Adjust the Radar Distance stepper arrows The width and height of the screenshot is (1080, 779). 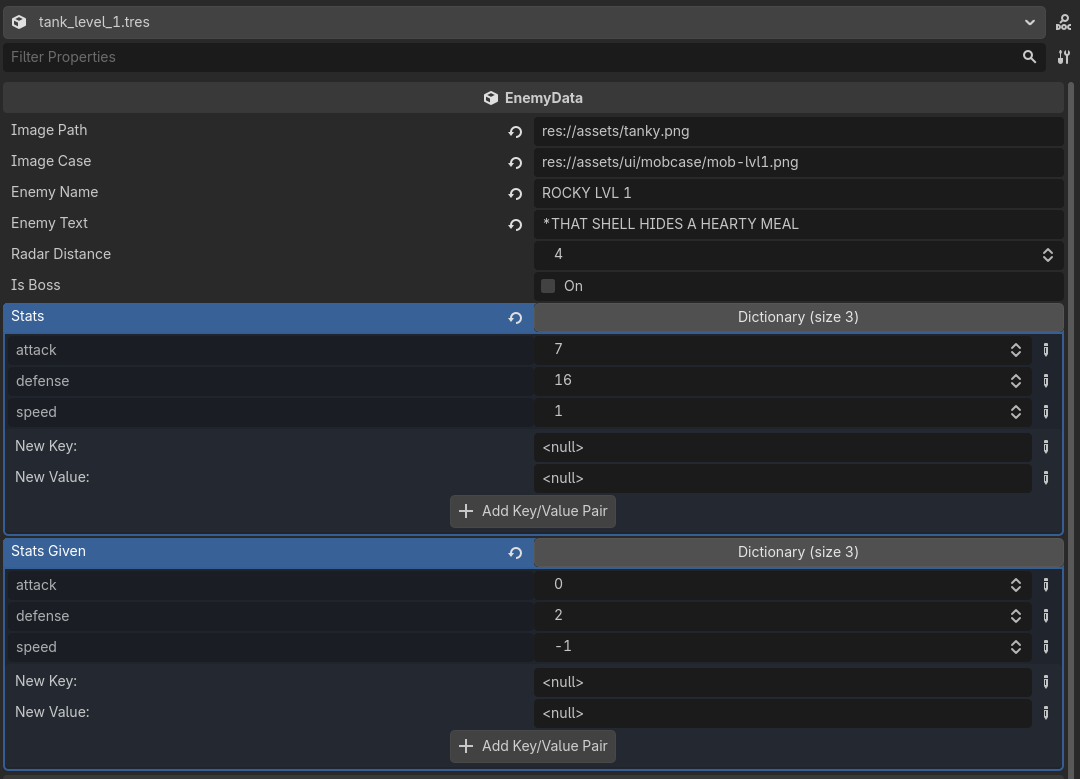(1048, 255)
